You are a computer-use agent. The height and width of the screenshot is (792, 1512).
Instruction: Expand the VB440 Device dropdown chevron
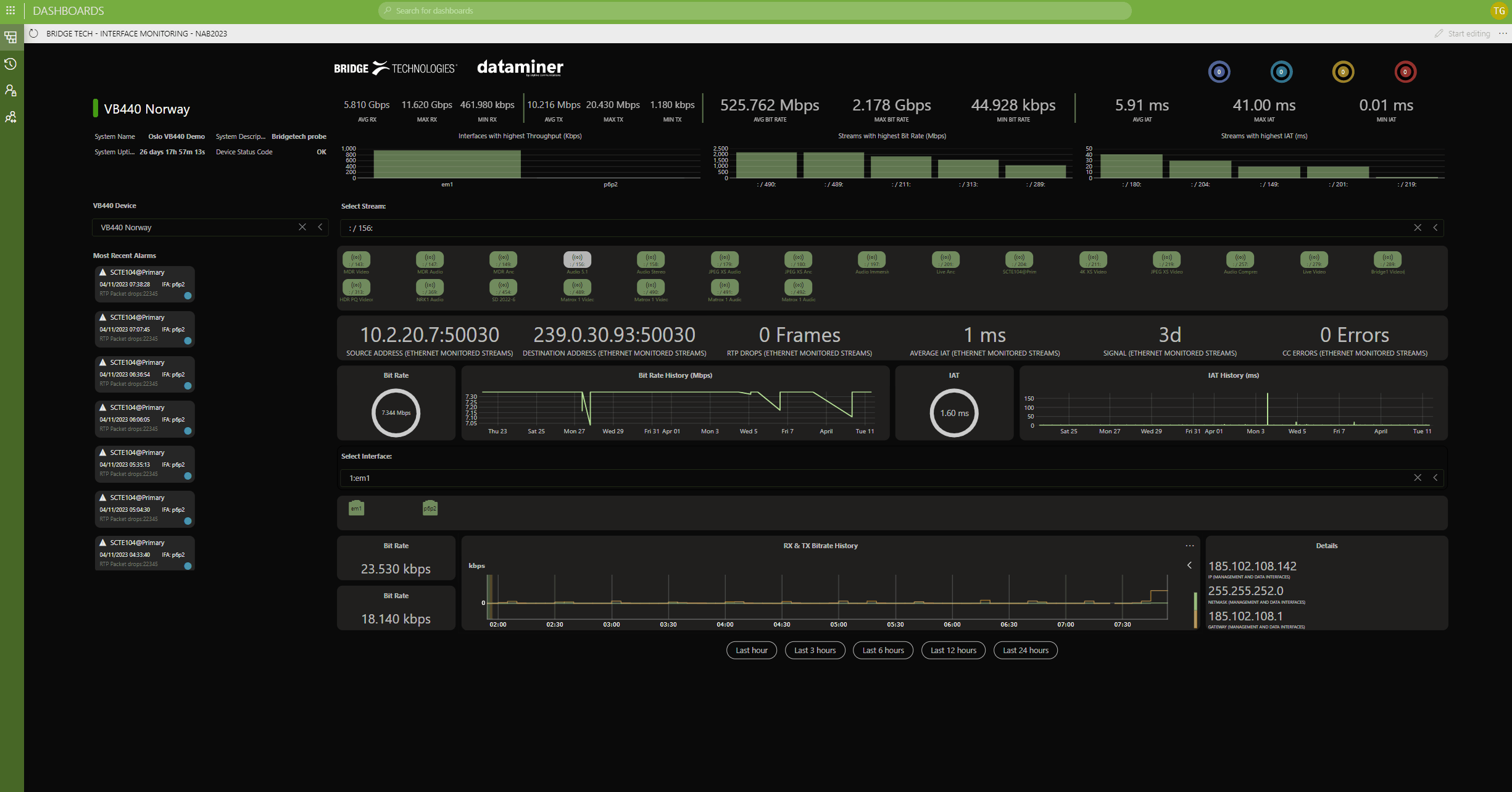tap(320, 227)
